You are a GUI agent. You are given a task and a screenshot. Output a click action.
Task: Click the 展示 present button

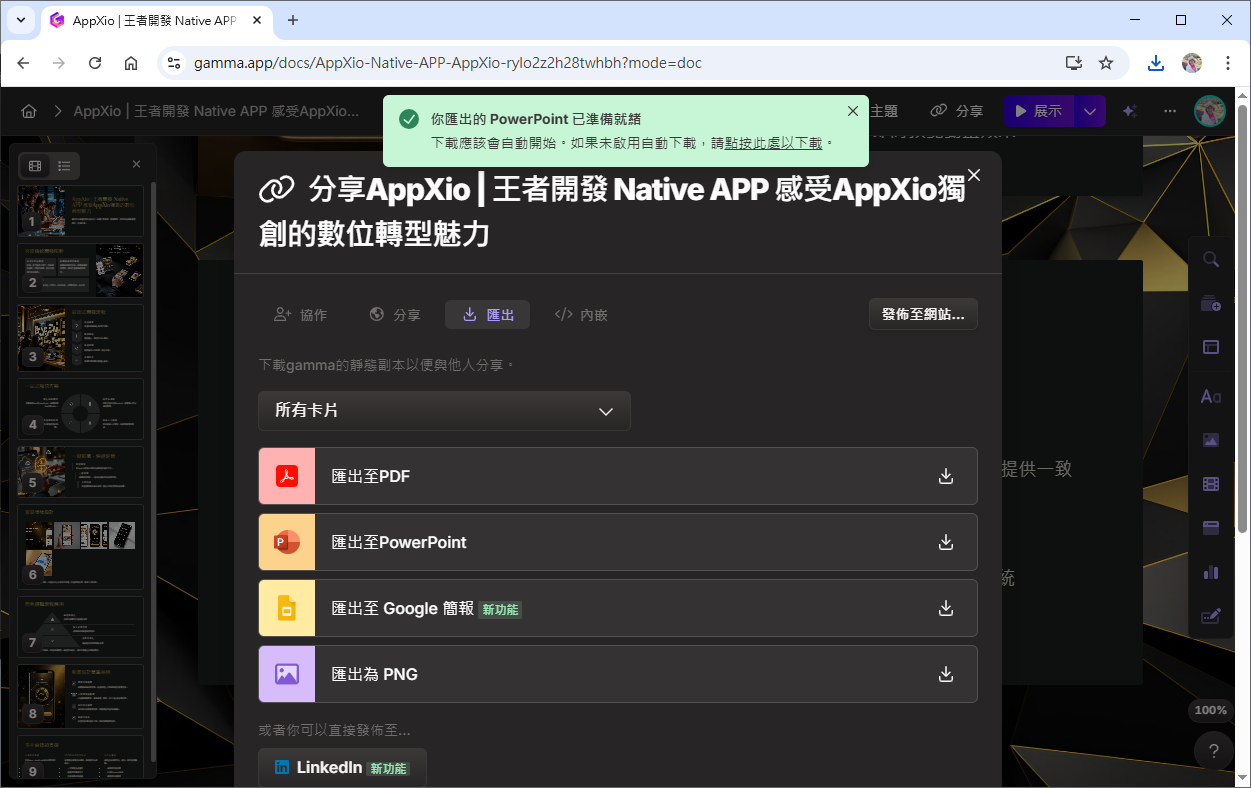tap(1039, 111)
